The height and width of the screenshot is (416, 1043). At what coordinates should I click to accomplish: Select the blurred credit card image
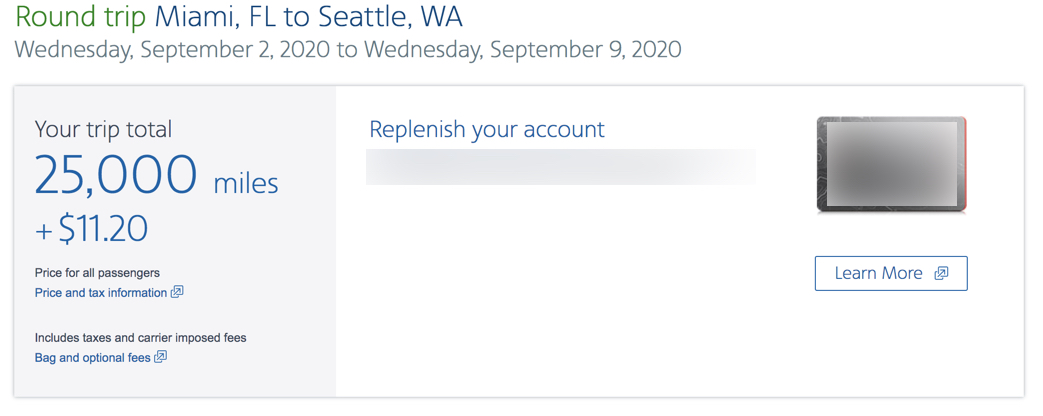point(891,165)
